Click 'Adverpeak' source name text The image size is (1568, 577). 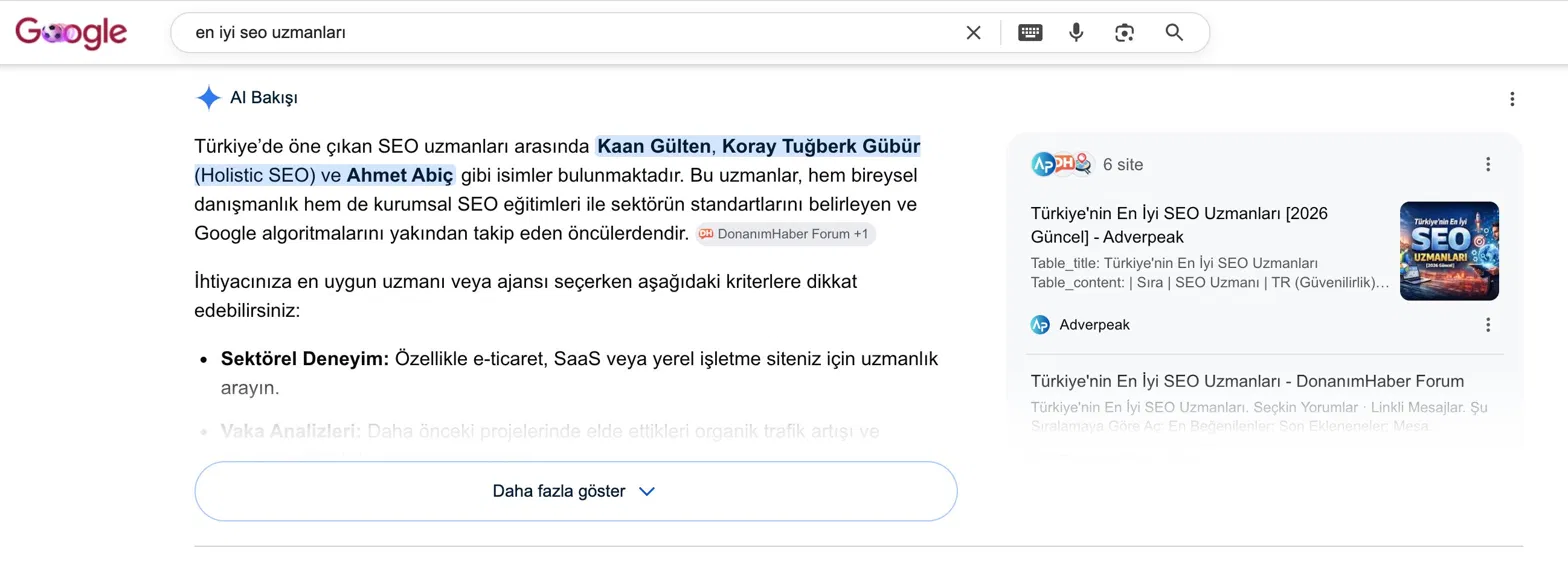click(x=1095, y=325)
